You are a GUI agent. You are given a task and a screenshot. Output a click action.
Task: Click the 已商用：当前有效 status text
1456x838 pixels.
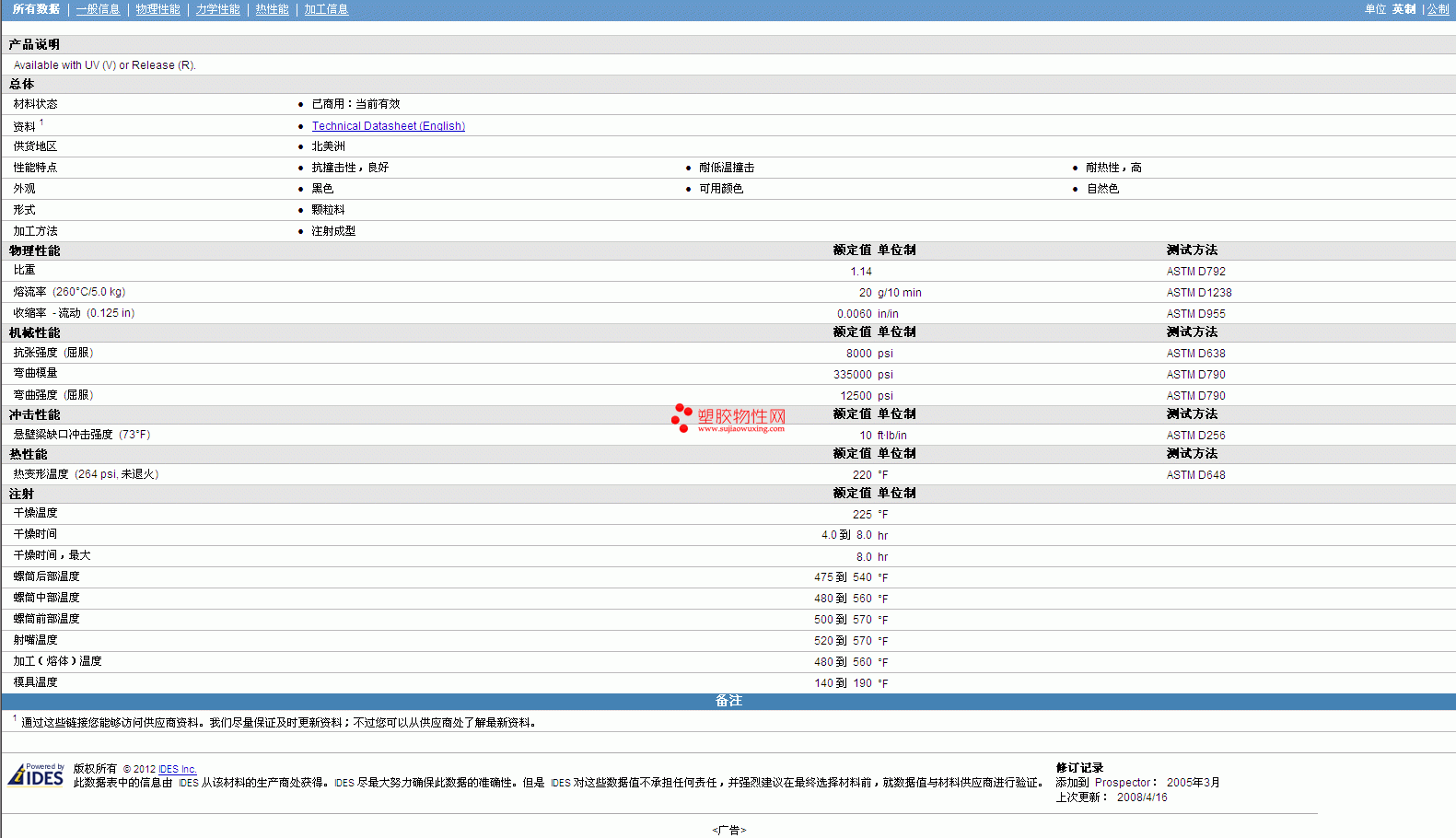pyautogui.click(x=355, y=104)
